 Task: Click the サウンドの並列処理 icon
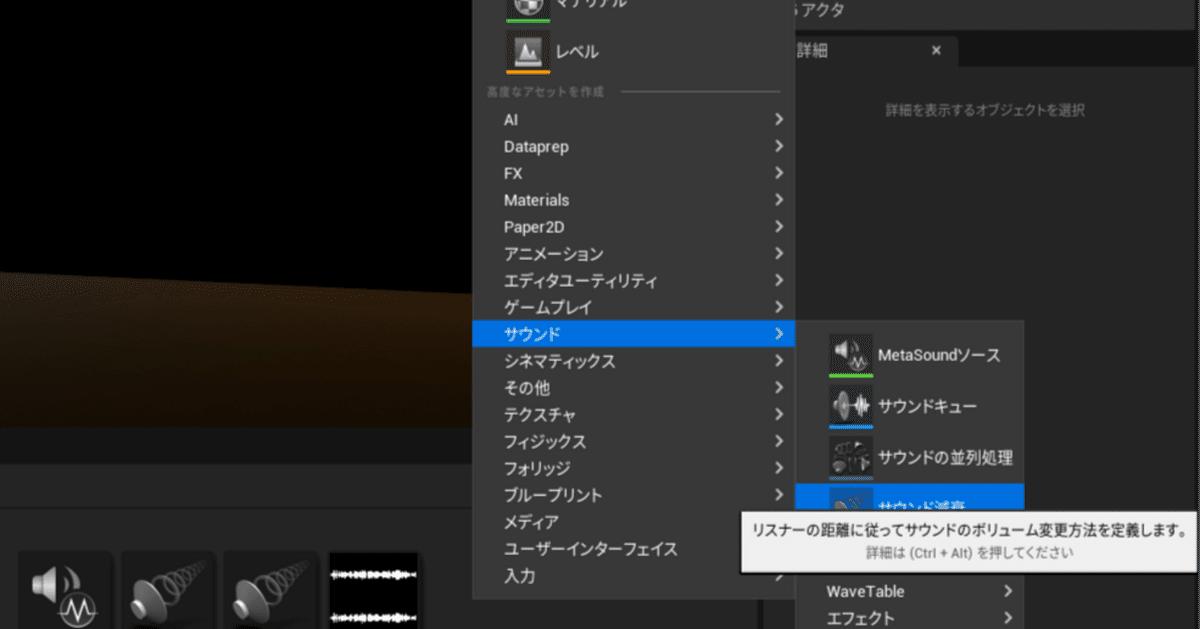[851, 457]
